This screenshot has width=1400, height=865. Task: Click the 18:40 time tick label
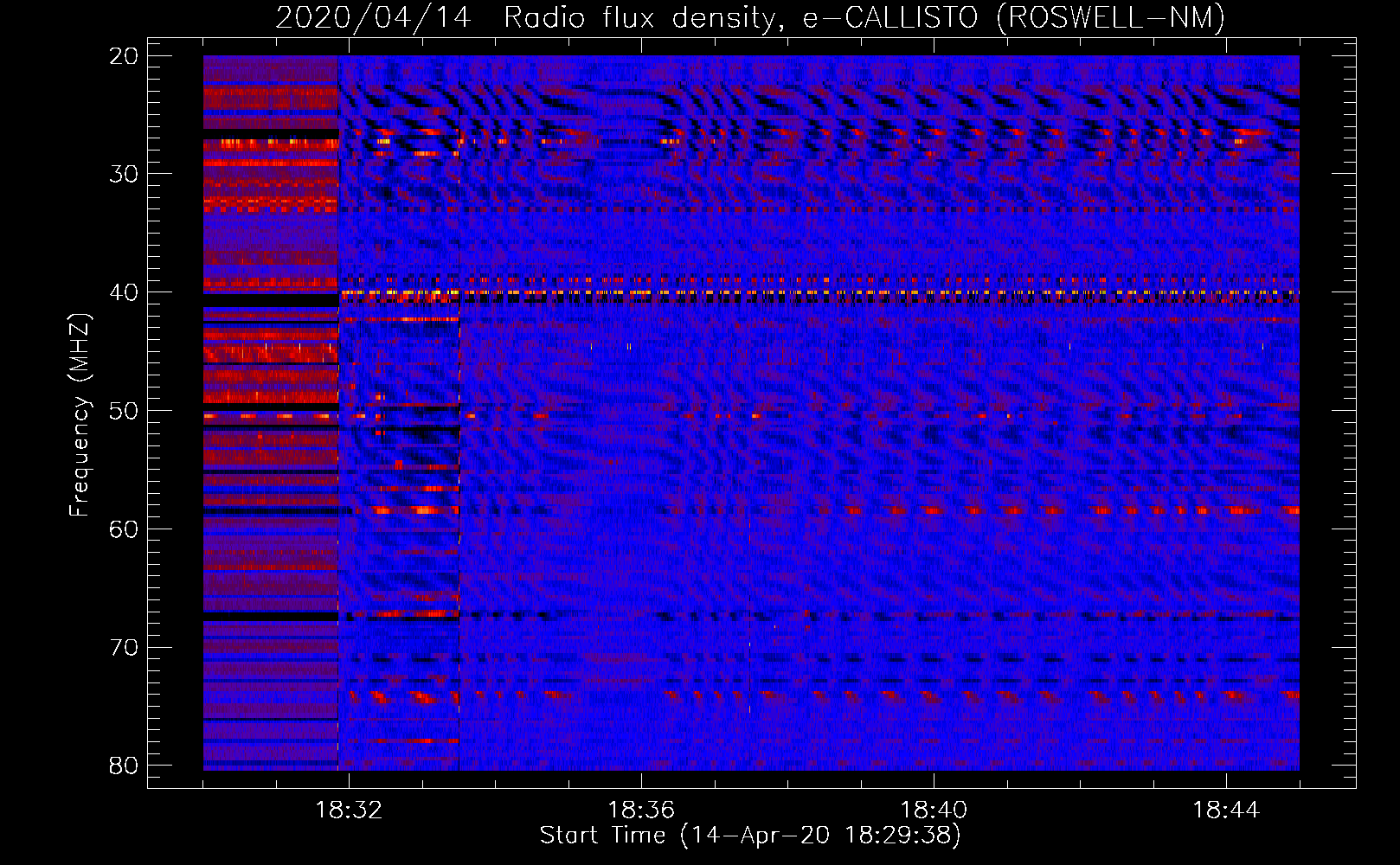(x=934, y=811)
